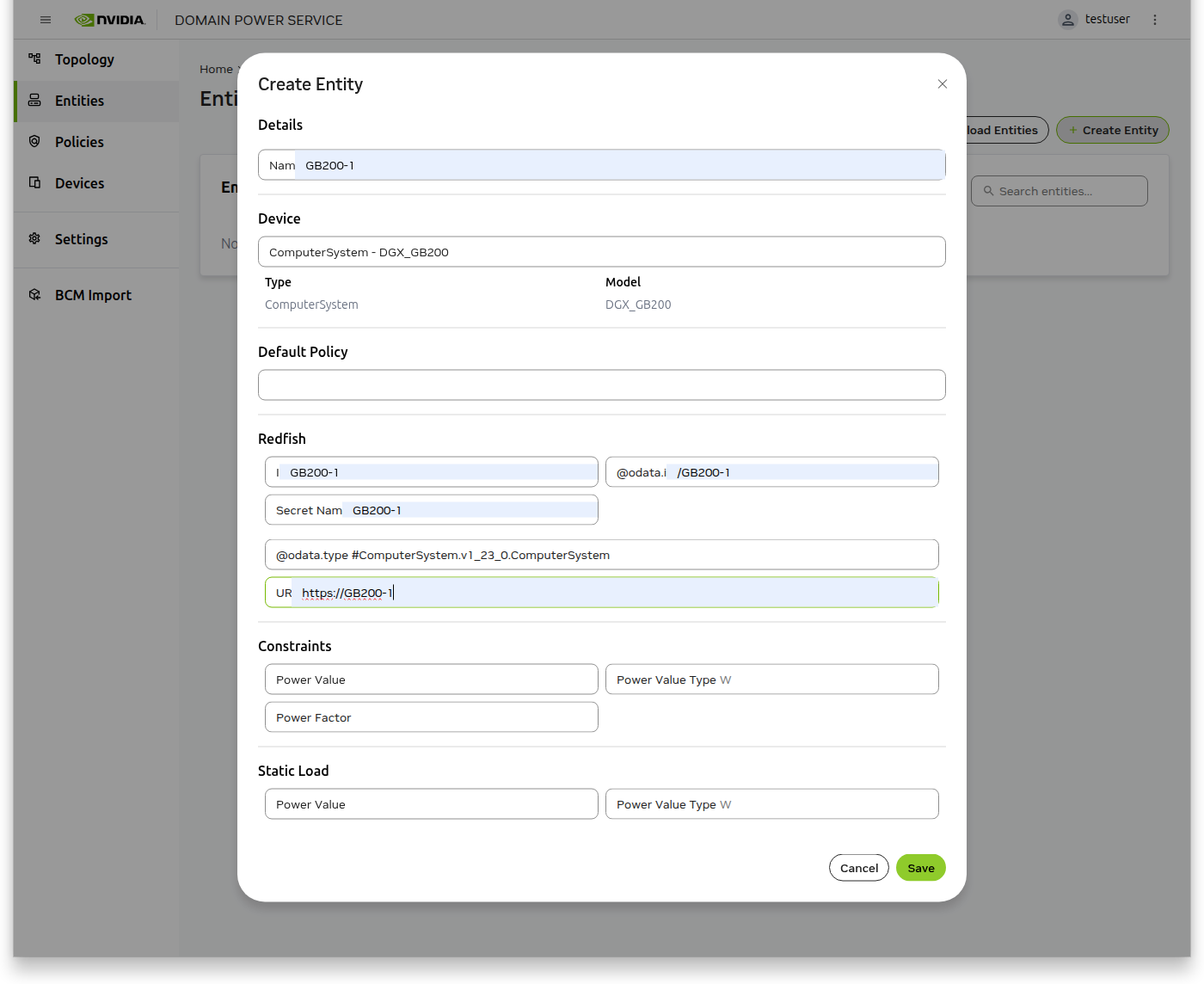Click the NVIDIA logo
This screenshot has width=1204, height=984.
110,19
